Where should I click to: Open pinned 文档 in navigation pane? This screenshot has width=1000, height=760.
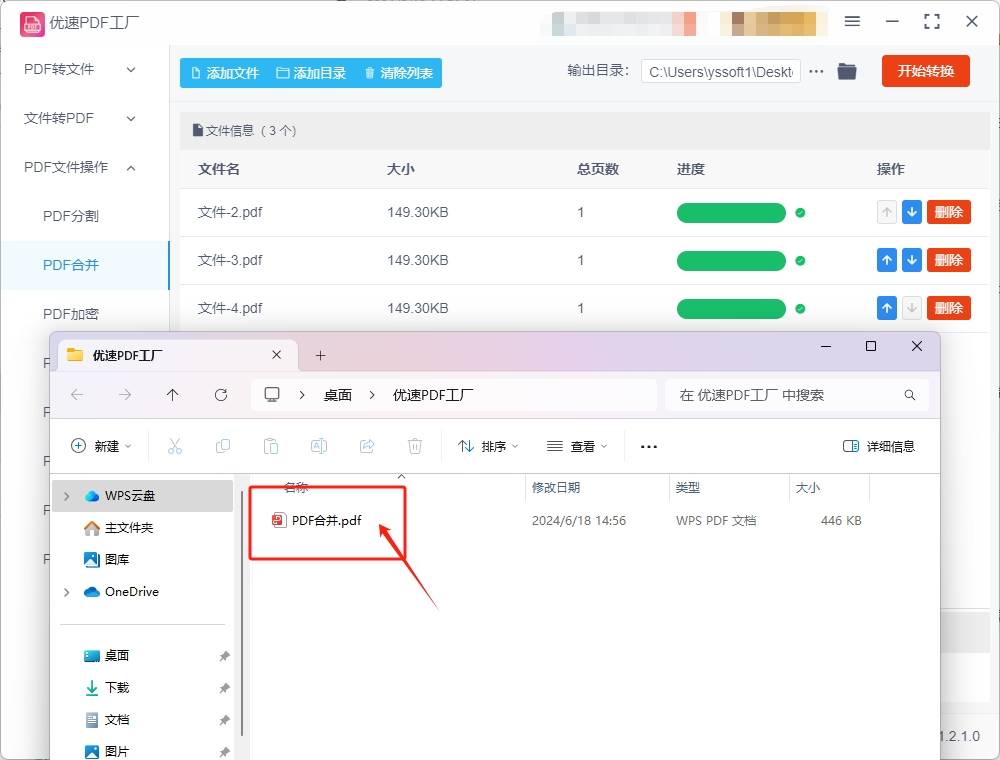pos(107,719)
